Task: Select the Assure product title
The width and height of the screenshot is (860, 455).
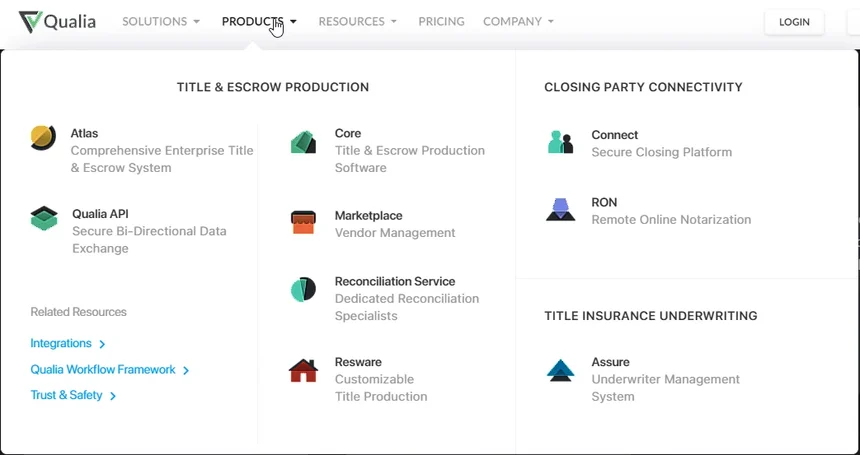Action: click(610, 362)
